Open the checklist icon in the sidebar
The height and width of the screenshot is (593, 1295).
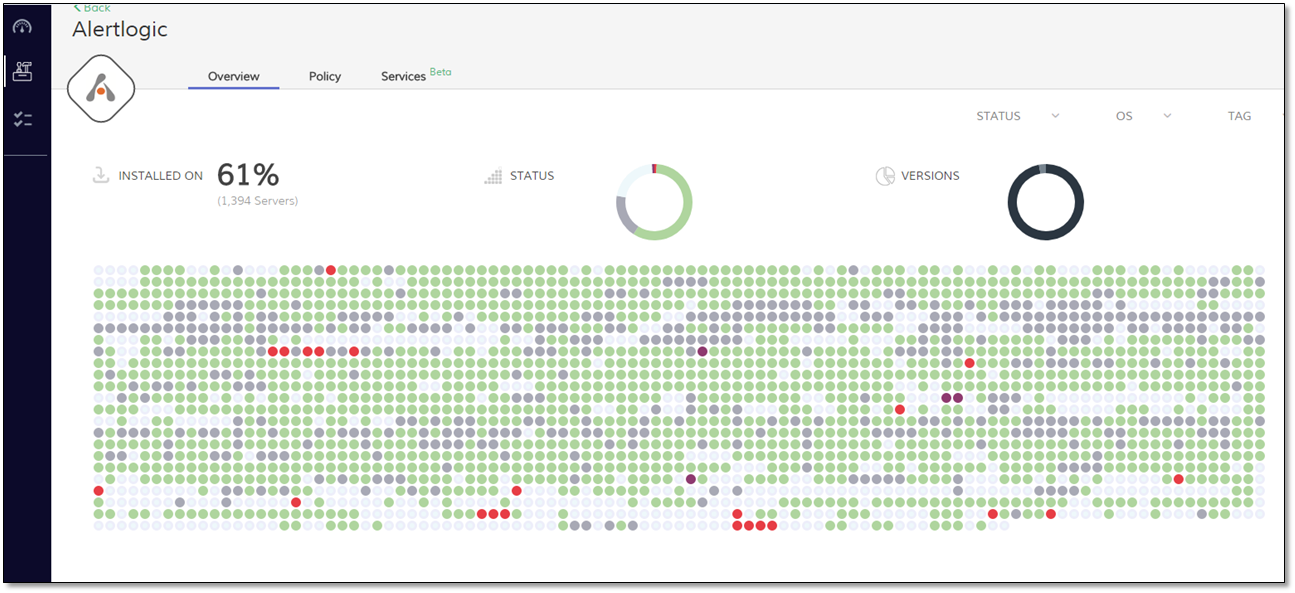(x=22, y=120)
